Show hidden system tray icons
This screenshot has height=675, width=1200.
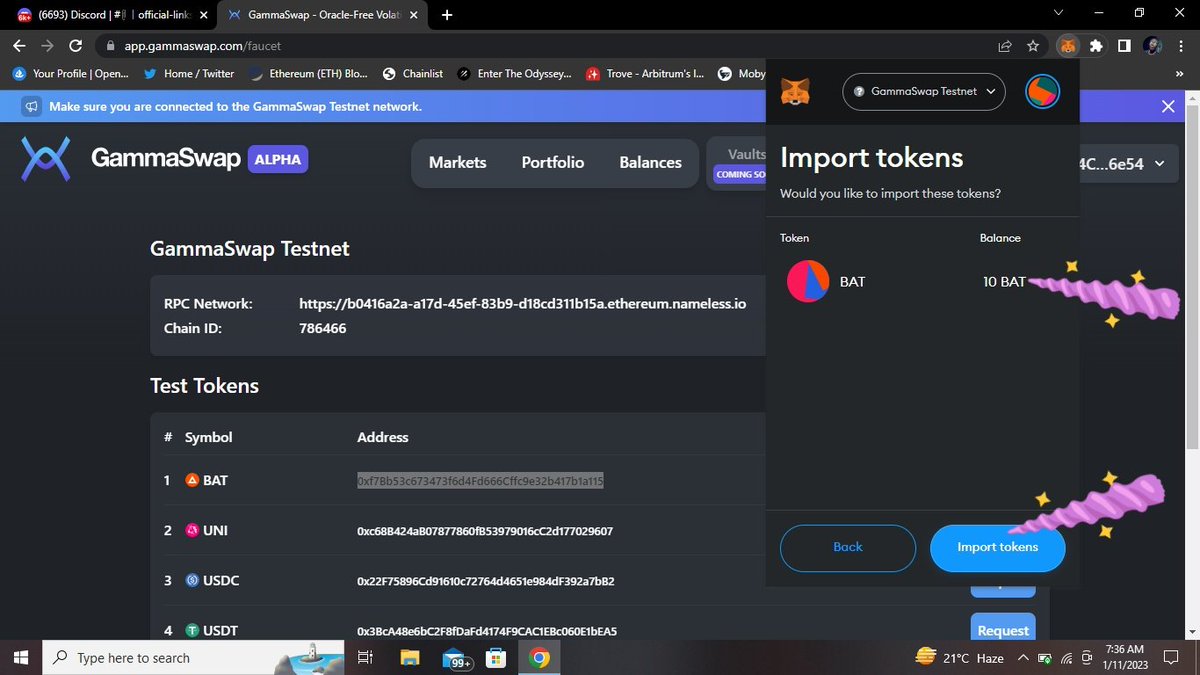[x=1023, y=657]
